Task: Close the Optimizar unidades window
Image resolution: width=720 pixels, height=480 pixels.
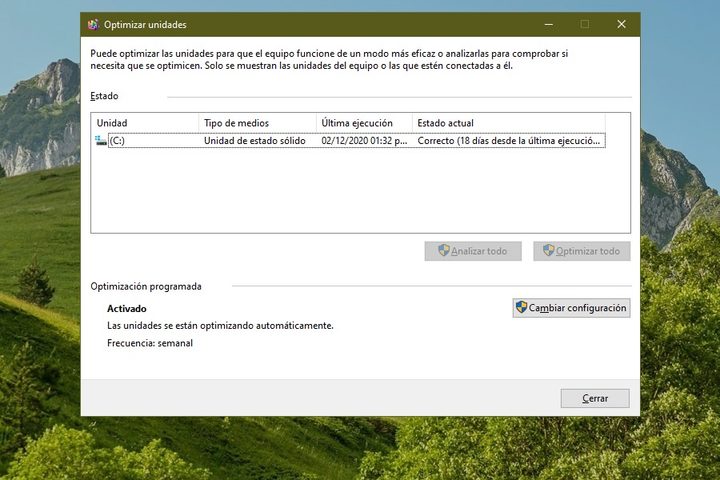Action: (x=621, y=24)
